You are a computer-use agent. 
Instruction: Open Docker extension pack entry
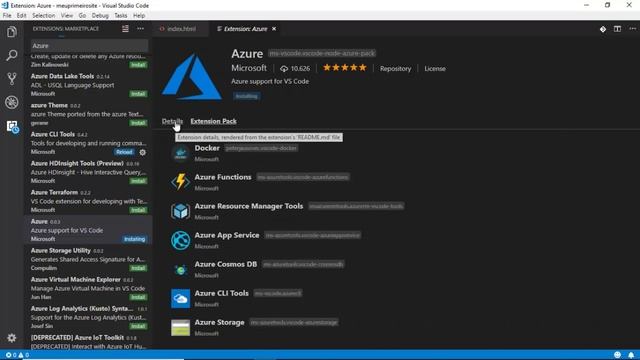click(x=207, y=148)
